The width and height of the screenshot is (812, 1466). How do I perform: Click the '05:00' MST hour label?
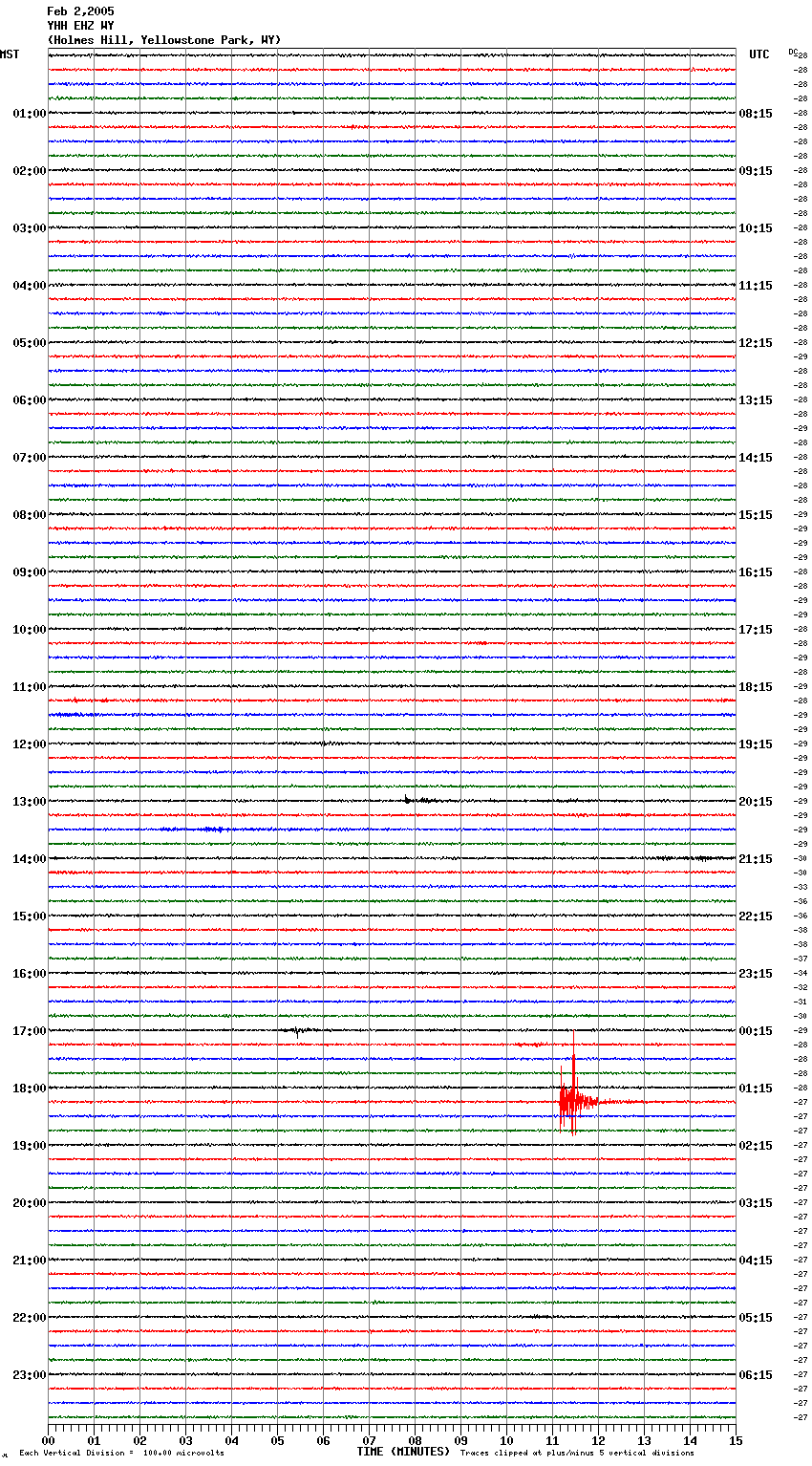click(x=30, y=343)
